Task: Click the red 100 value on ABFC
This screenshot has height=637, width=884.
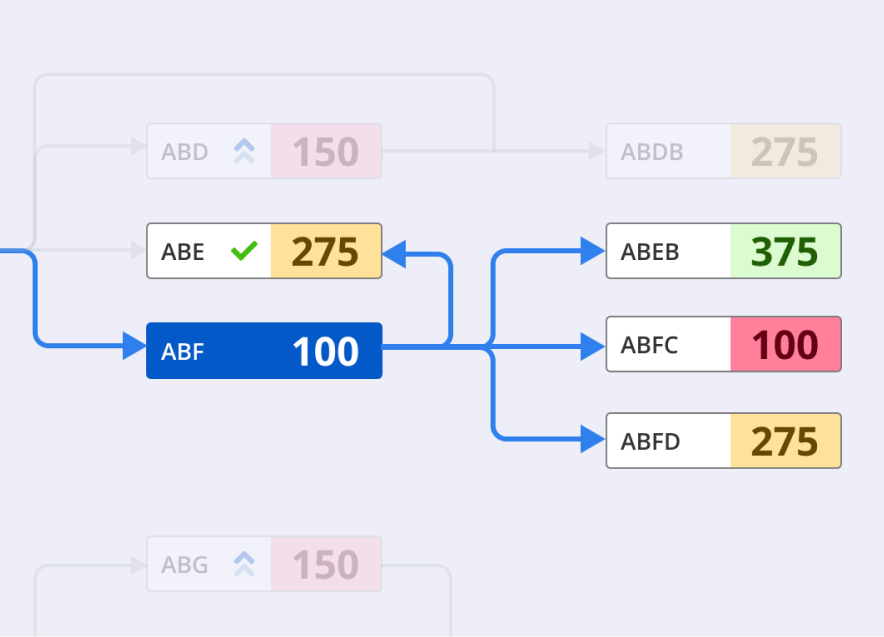Action: point(785,346)
